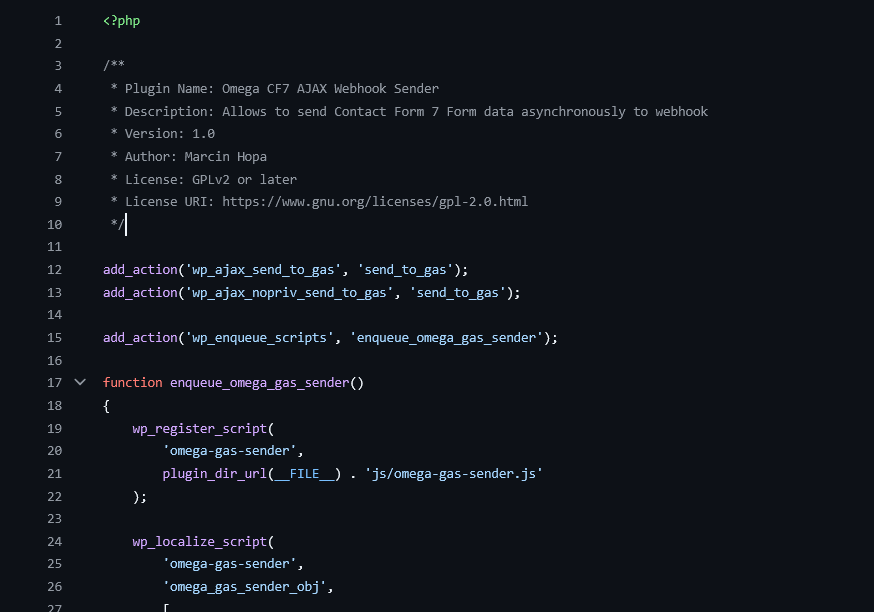Click the function keyword on line 17
This screenshot has width=874, height=612.
point(132,382)
